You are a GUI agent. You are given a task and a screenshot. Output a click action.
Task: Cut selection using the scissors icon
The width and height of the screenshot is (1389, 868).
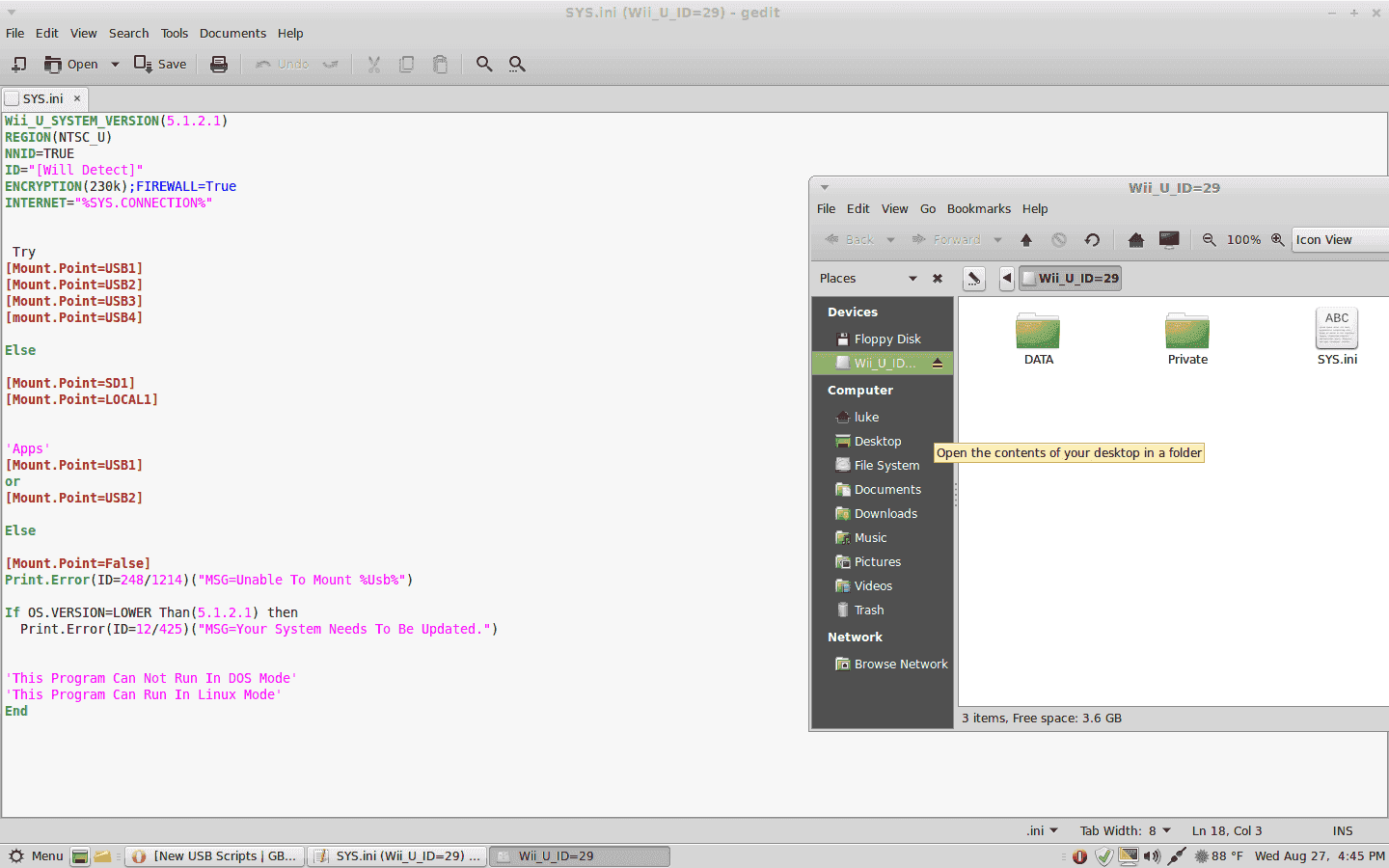[x=374, y=65]
